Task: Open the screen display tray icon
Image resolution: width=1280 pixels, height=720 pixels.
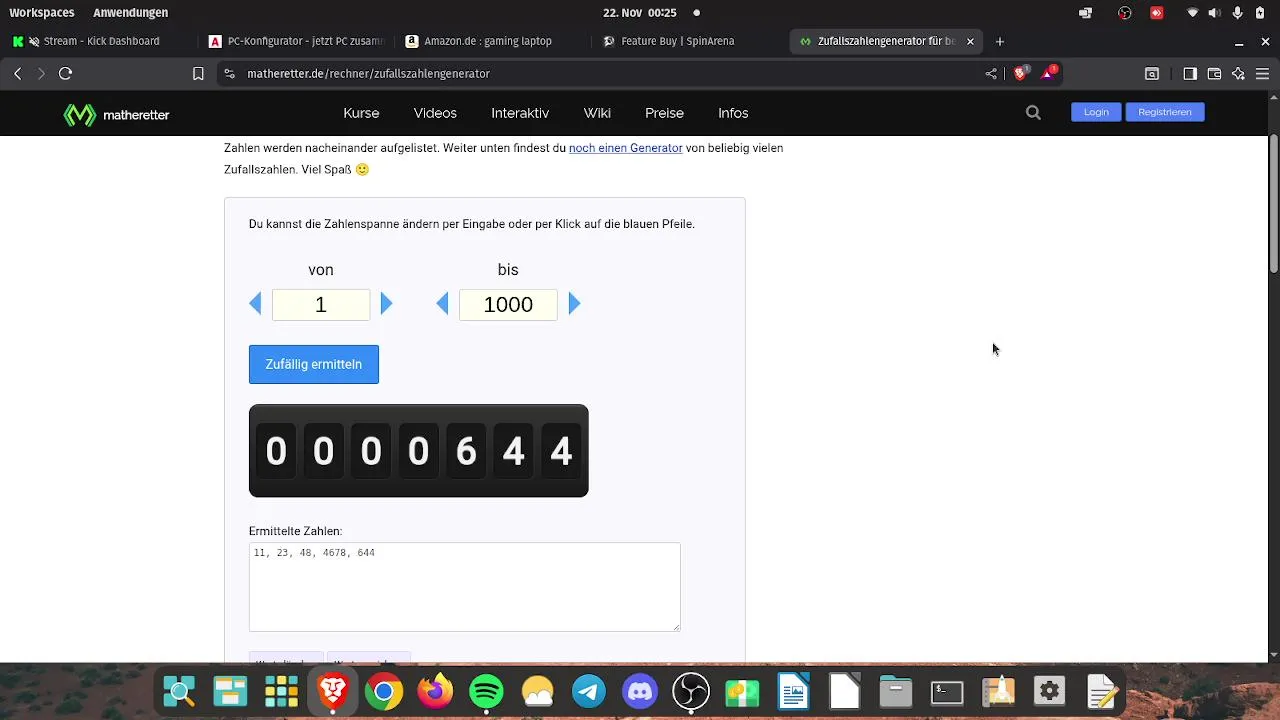Action: coord(1086,13)
